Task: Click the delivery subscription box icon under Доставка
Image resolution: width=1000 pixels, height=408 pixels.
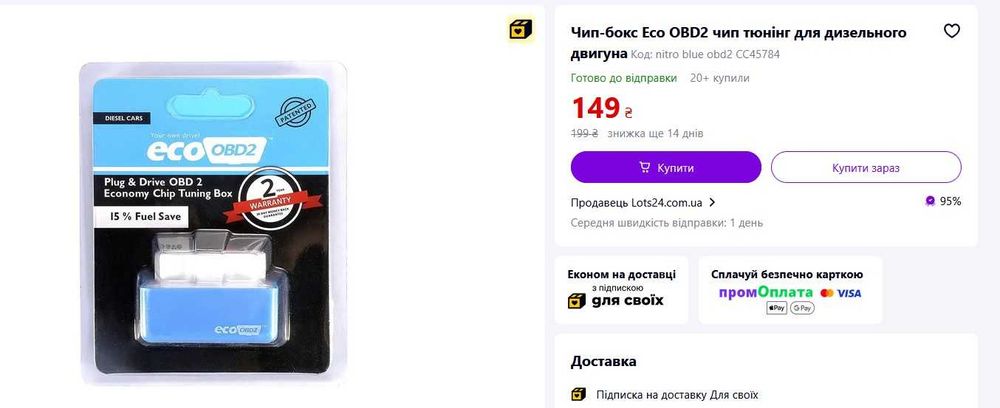Action: [578, 395]
